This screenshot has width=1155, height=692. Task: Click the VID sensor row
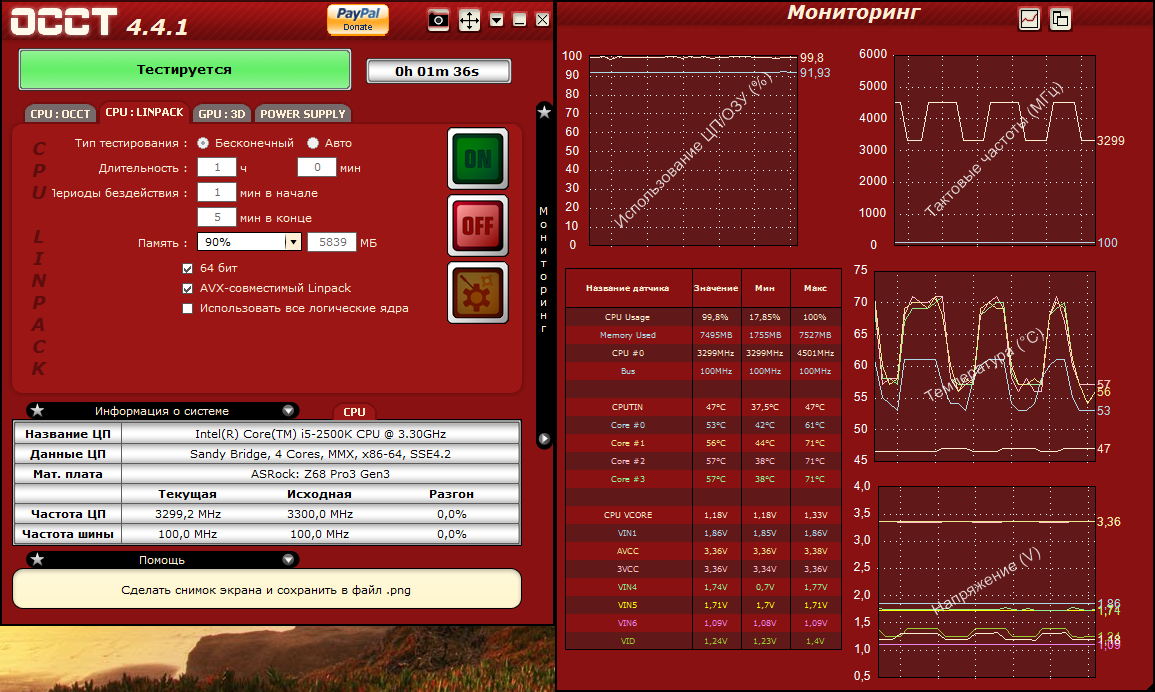coord(703,641)
